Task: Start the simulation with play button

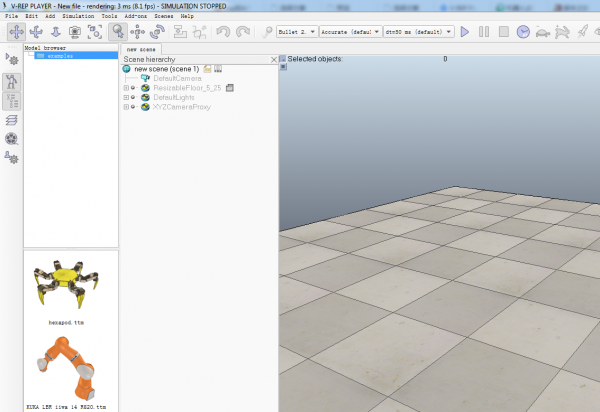Action: pos(464,32)
